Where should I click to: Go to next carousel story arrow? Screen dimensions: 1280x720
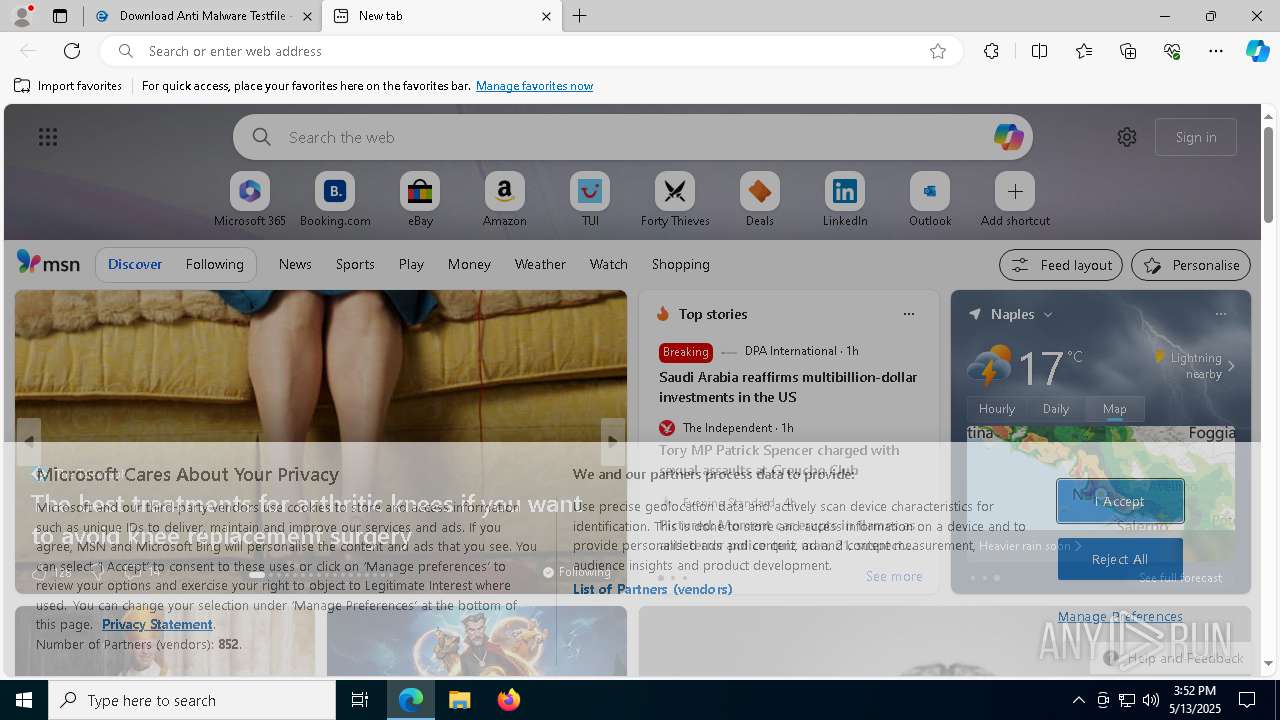coord(614,441)
